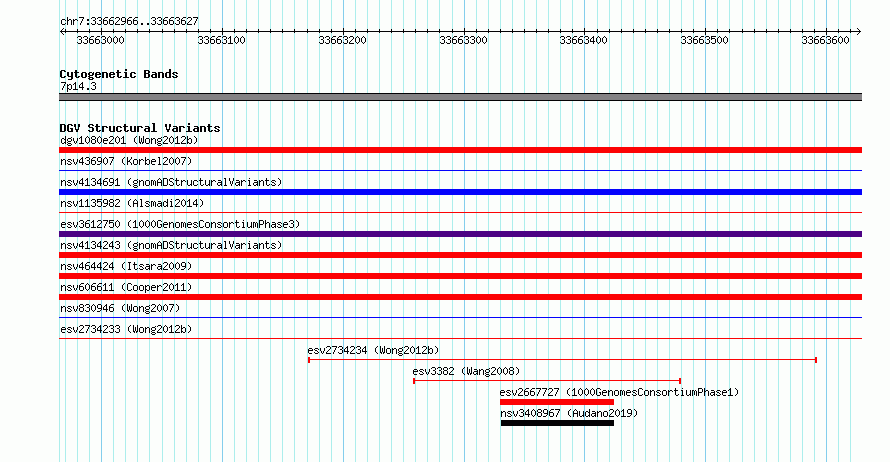Open variant esv2667727 (1000GenomesConsortiumPhase1) label
Image resolution: width=890 pixels, height=462 pixels.
[619, 392]
